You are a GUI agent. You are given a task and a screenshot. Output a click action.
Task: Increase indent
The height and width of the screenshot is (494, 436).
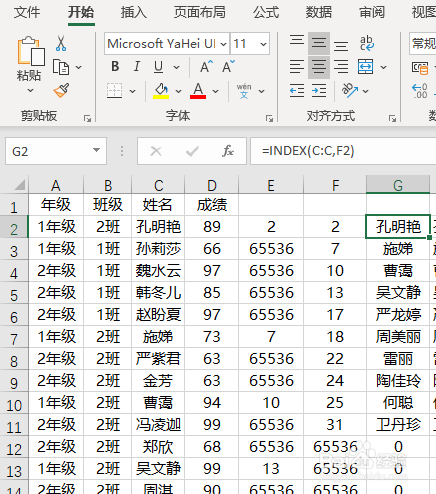pos(319,91)
